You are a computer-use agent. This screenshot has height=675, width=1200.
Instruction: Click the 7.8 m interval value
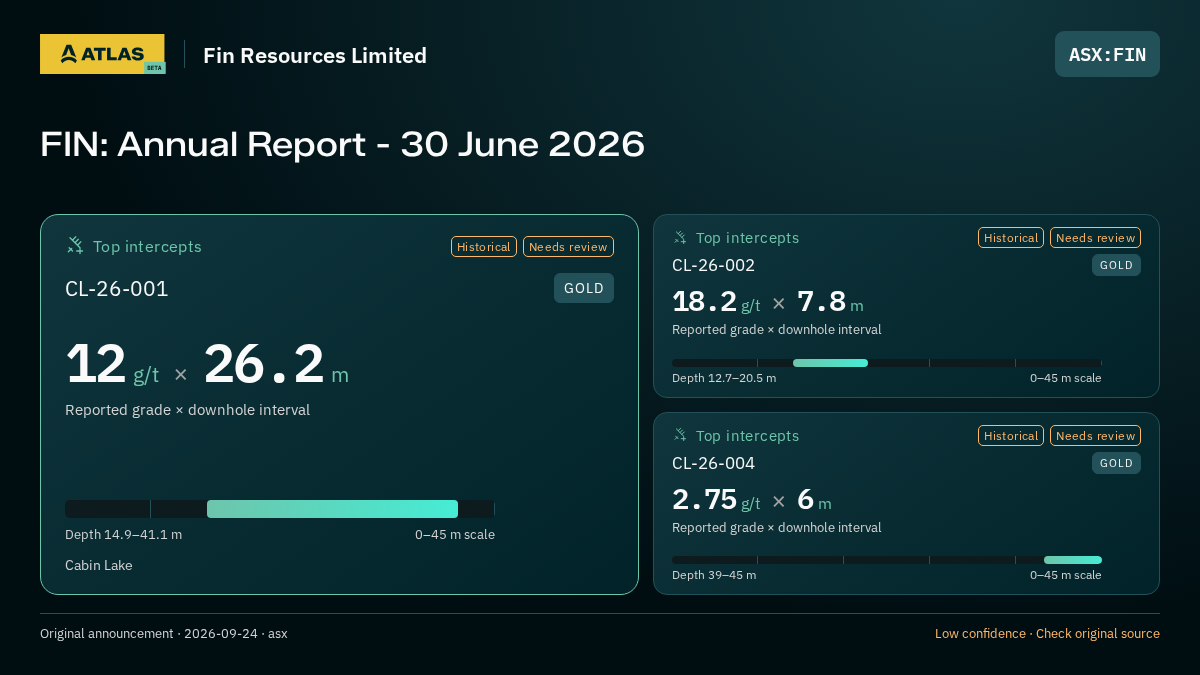click(x=830, y=302)
